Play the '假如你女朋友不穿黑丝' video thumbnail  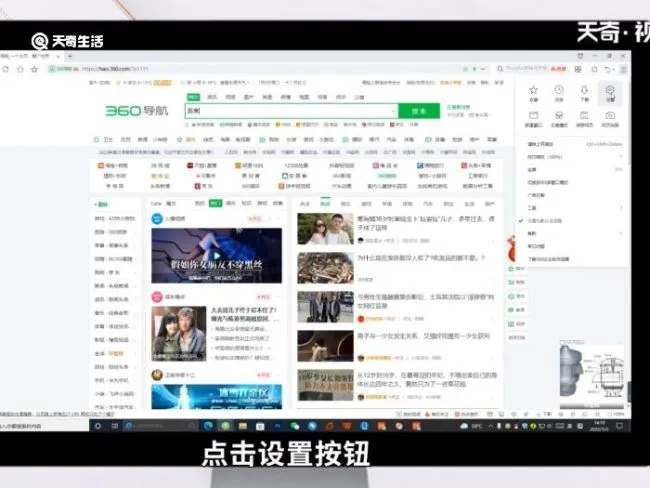[x=217, y=255]
